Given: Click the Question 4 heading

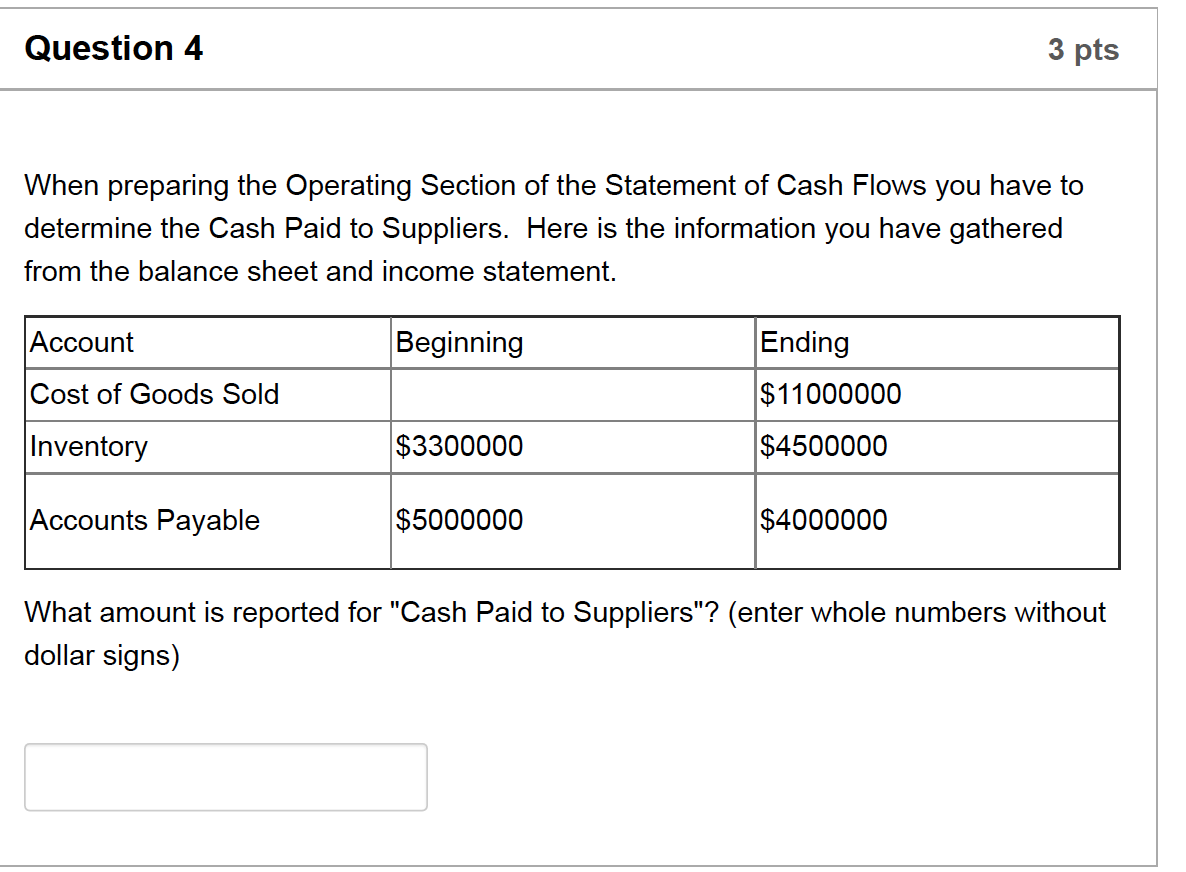Looking at the screenshot, I should [113, 48].
